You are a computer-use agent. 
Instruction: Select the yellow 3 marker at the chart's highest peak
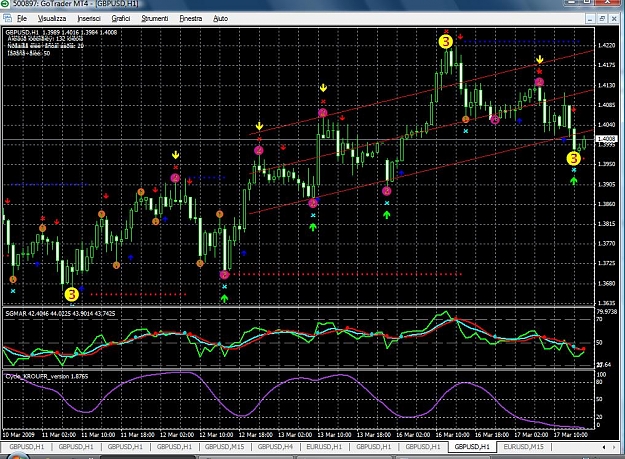coord(446,41)
